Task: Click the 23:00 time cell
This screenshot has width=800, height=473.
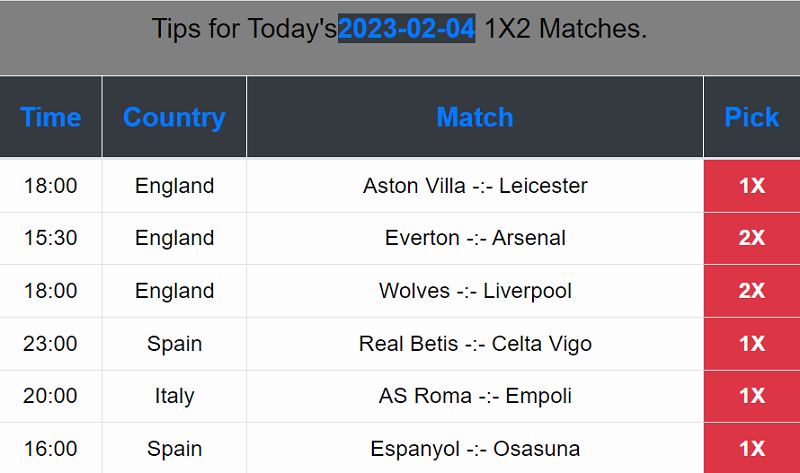Action: 50,343
